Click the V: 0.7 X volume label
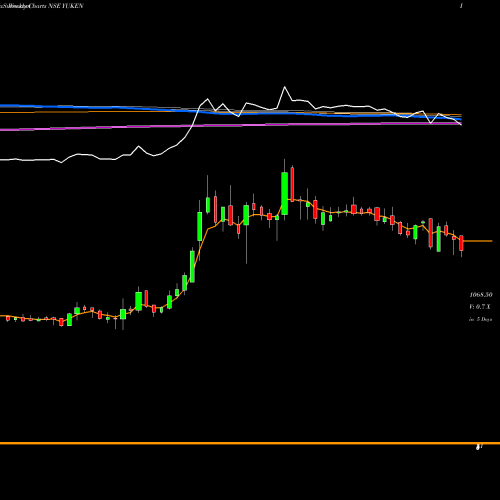Image resolution: width=500 pixels, height=500 pixels. (x=480, y=307)
